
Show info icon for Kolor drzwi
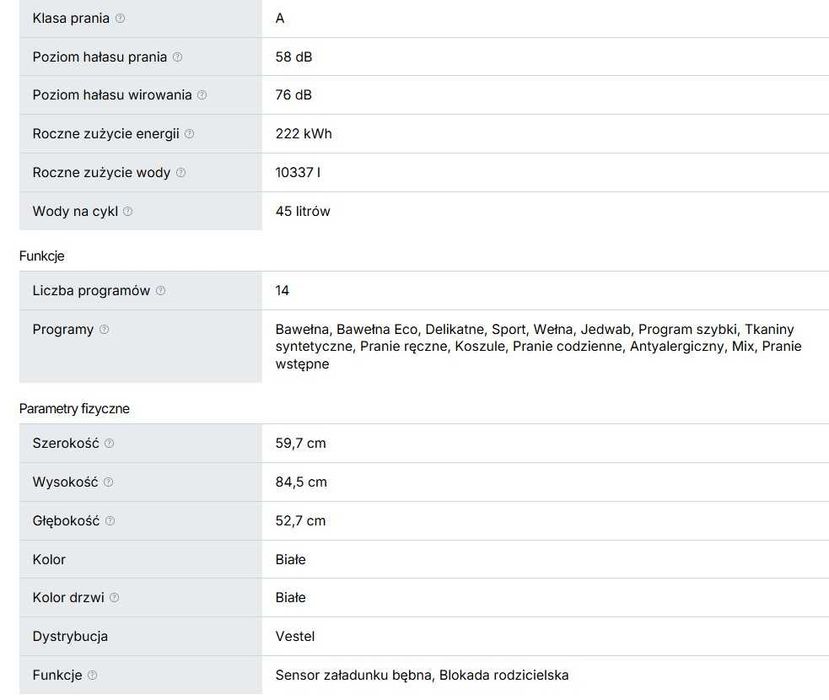pyautogui.click(x=114, y=598)
